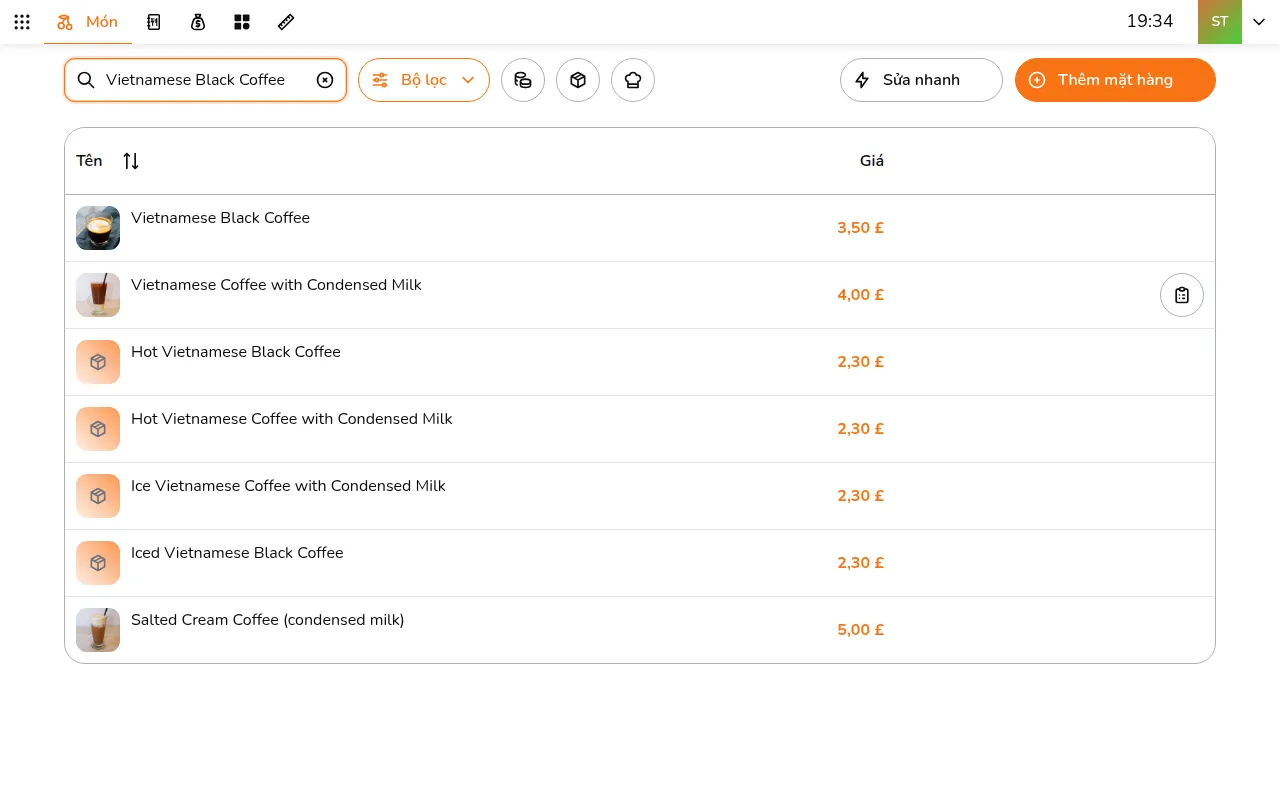Focus the search field containing Vietnamese Black Coffee
This screenshot has width=1280, height=800.
(x=206, y=80)
